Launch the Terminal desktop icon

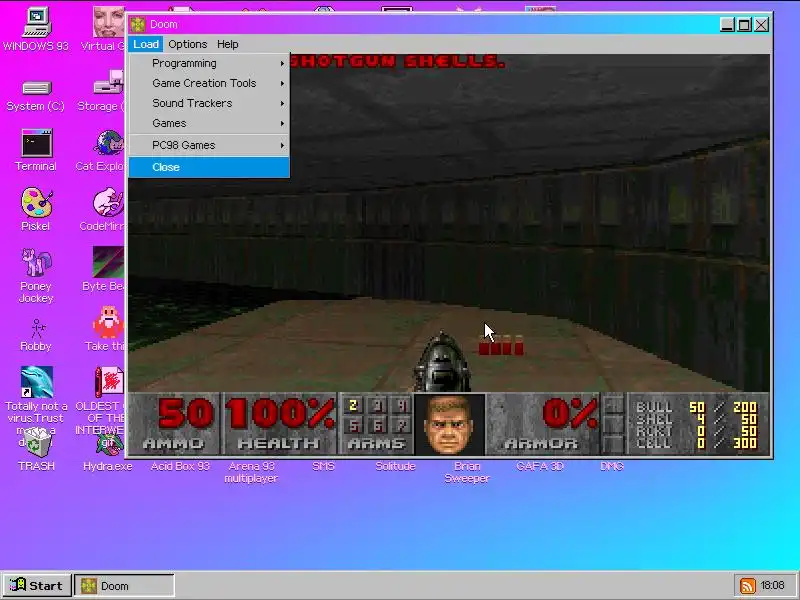[x=36, y=151]
